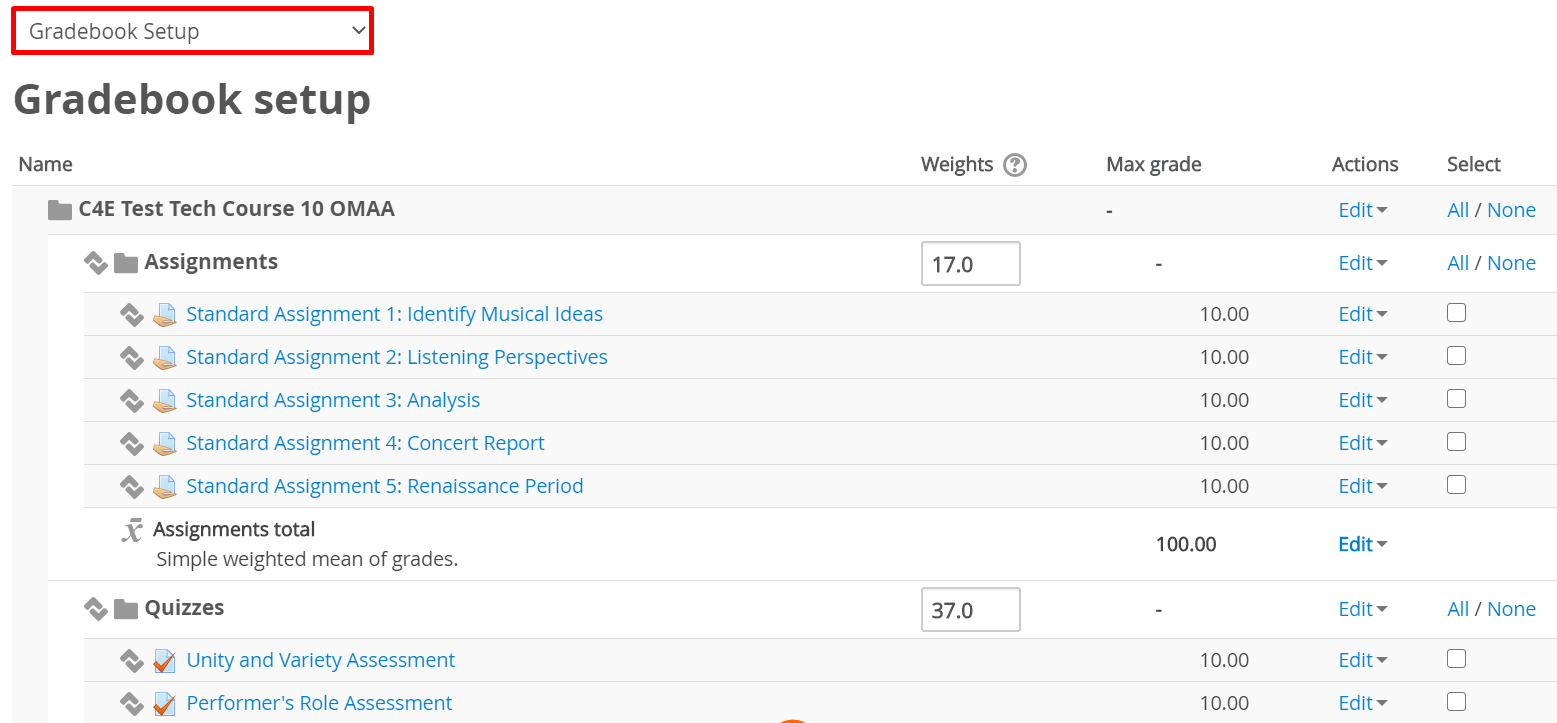
Task: Select Standard Assignment 4: Concert Report checkbox
Action: tap(1456, 442)
